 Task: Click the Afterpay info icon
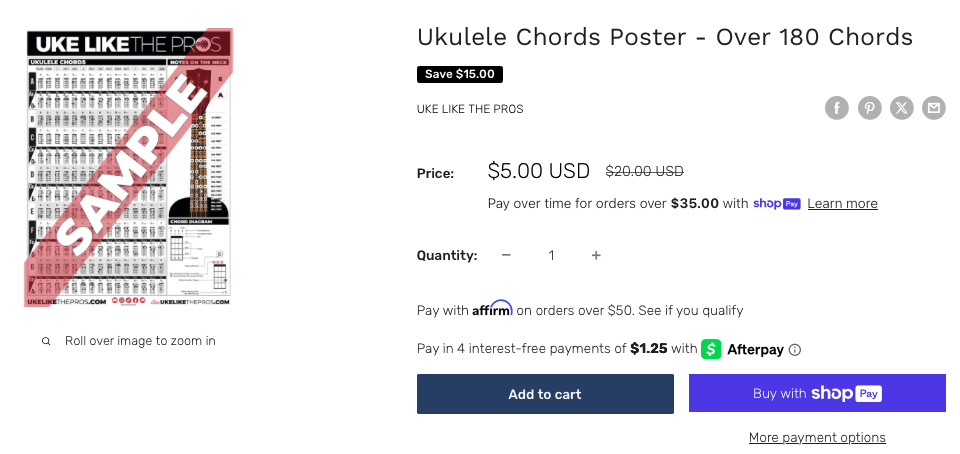(795, 350)
